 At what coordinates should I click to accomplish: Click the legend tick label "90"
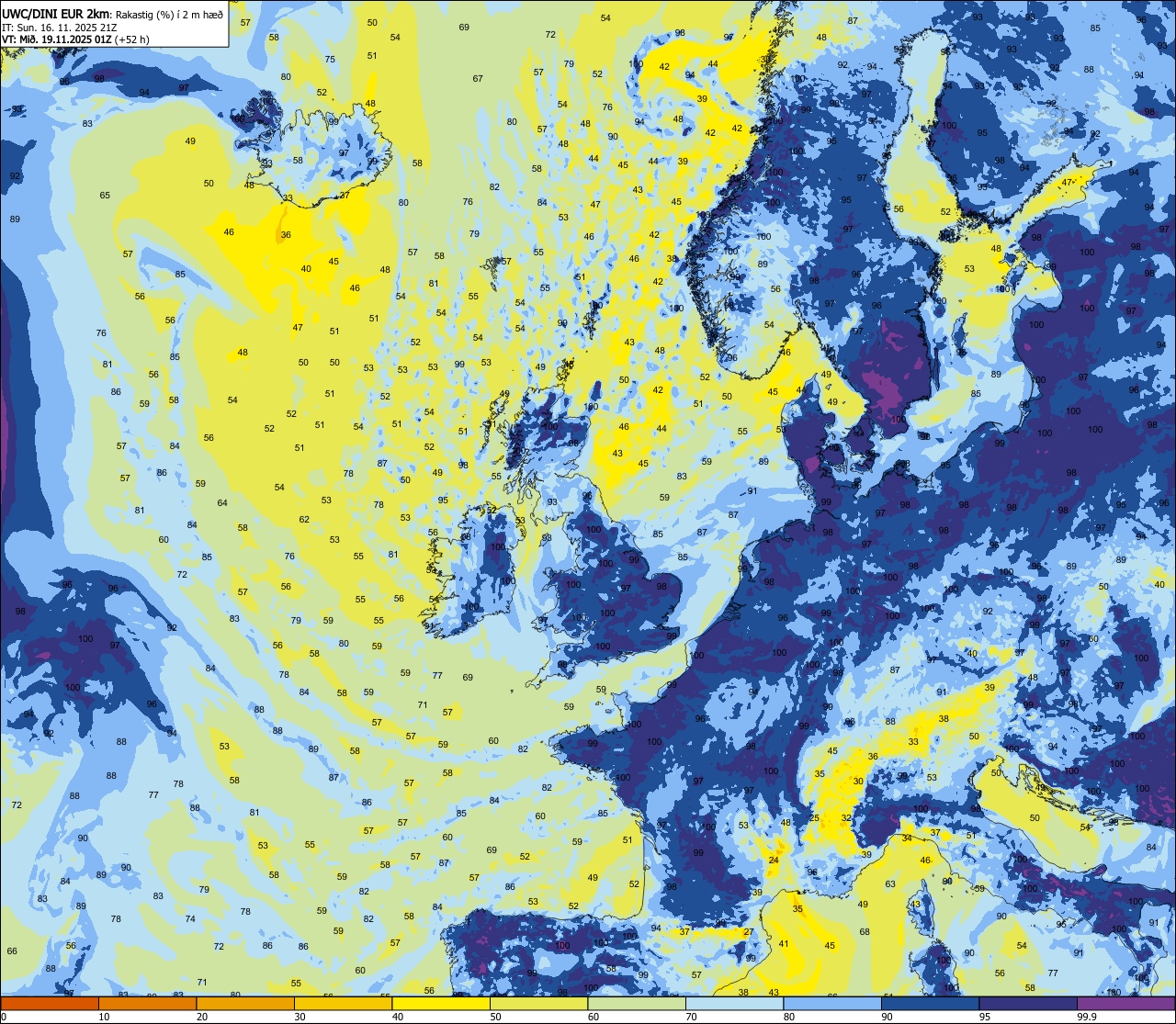[887, 1017]
